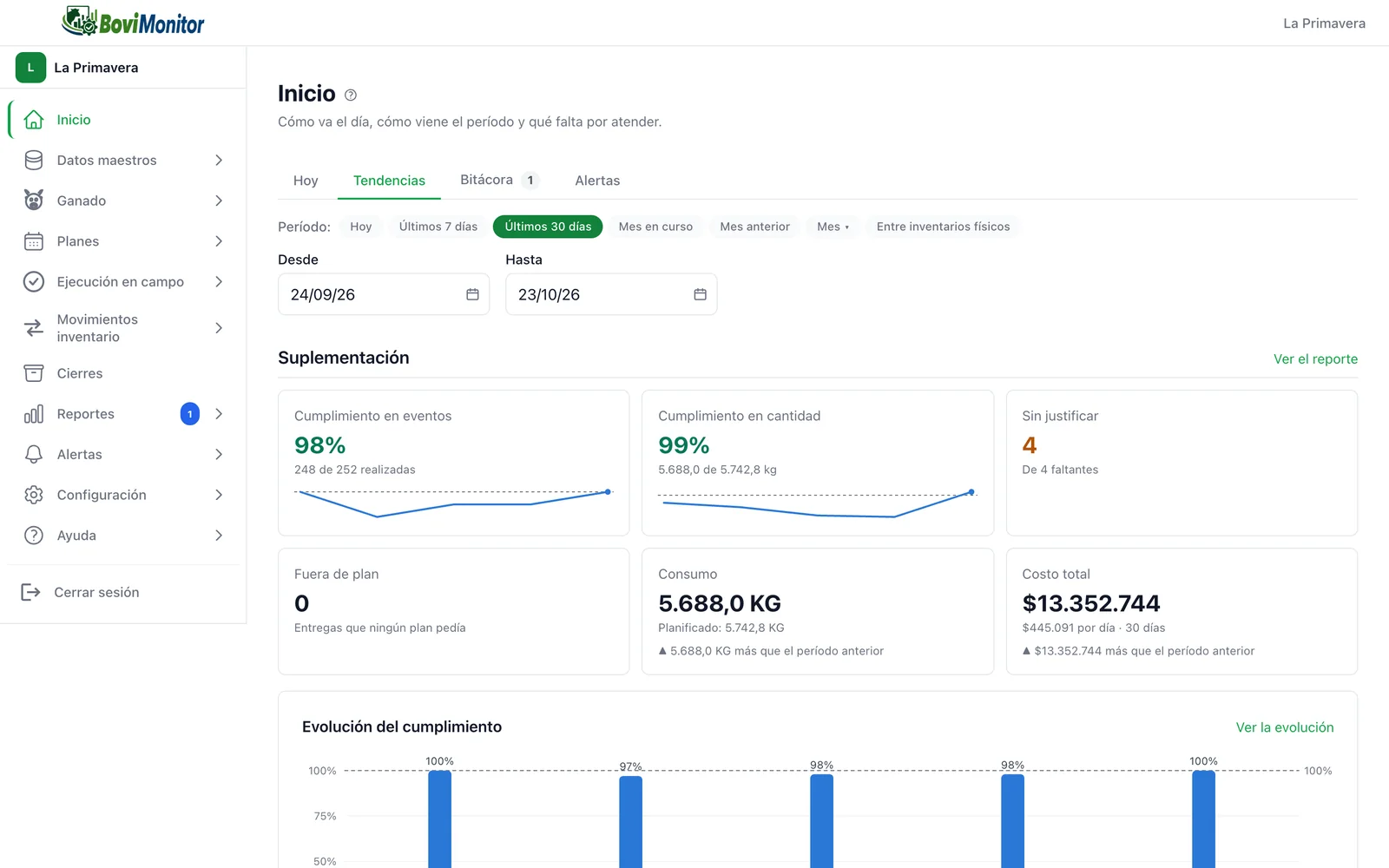Click La Primavera in top header
Viewport: 1389px width, 868px height.
coord(1324,23)
